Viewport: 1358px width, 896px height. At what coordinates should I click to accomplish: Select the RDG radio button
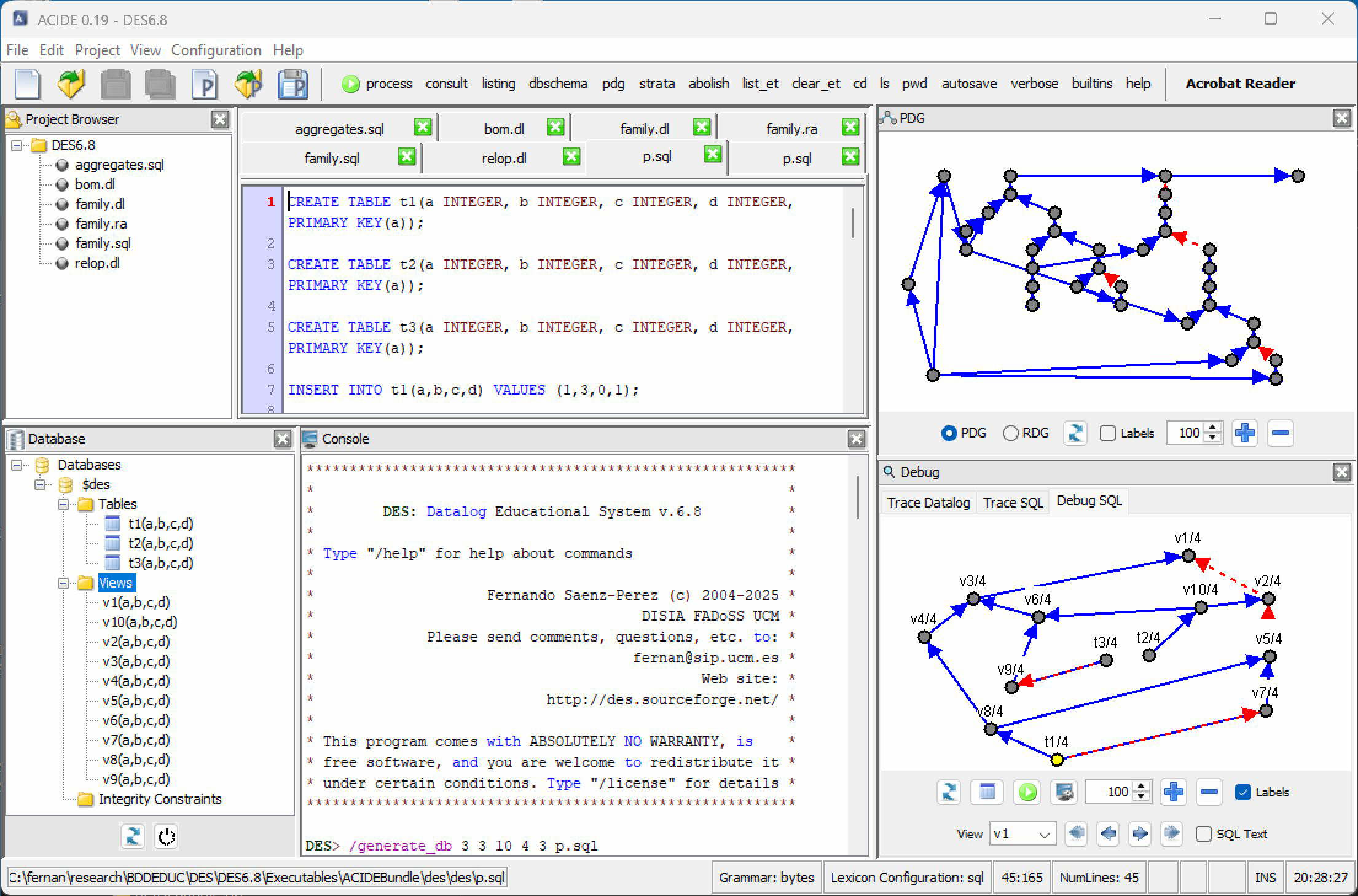[x=1010, y=433]
